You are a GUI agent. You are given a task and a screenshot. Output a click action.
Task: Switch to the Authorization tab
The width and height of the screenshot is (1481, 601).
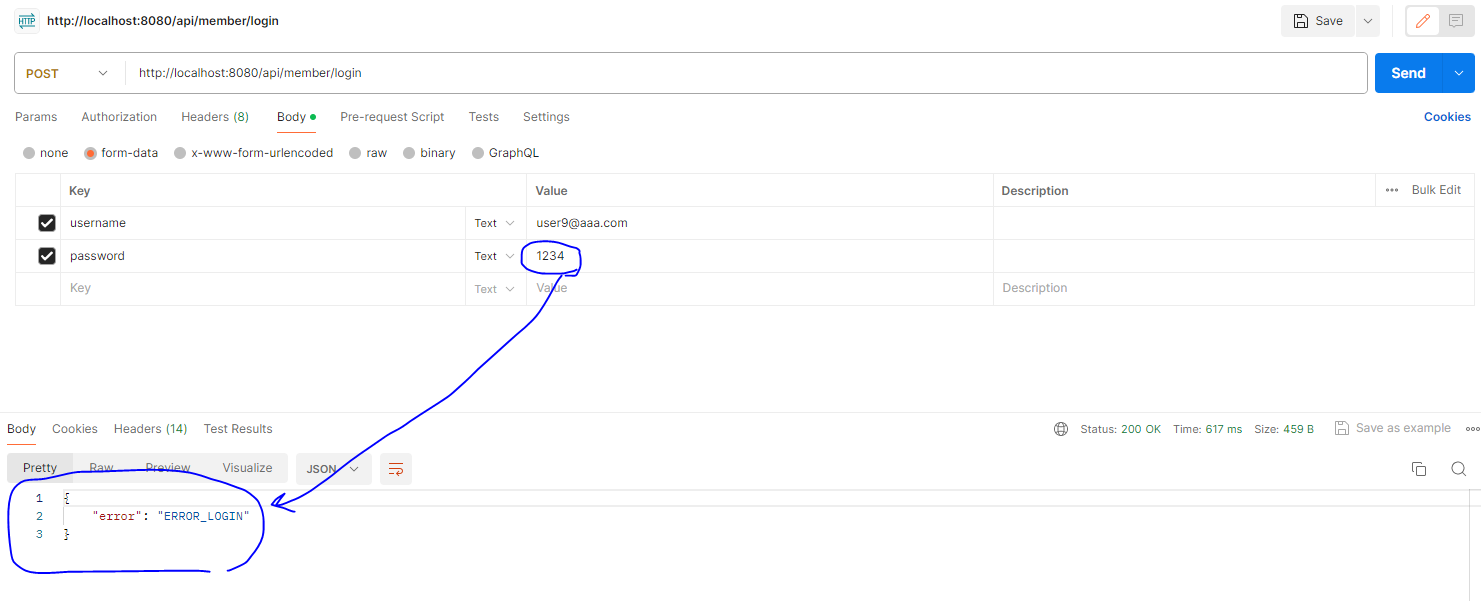pyautogui.click(x=119, y=117)
